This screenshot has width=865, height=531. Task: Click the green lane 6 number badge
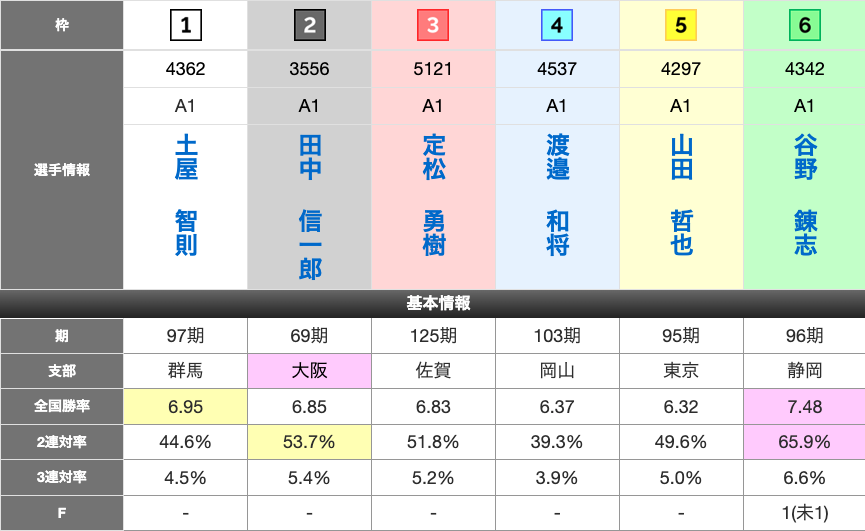pos(804,26)
